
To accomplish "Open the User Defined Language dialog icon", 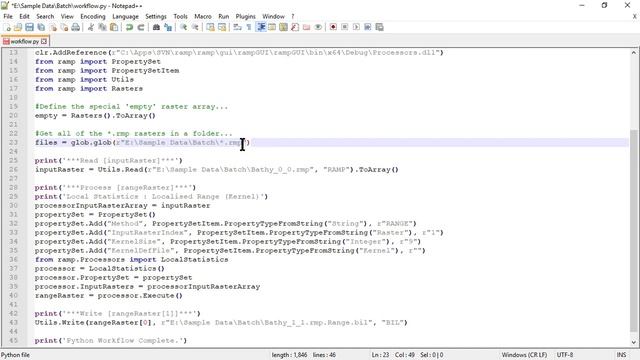I will point(272,27).
